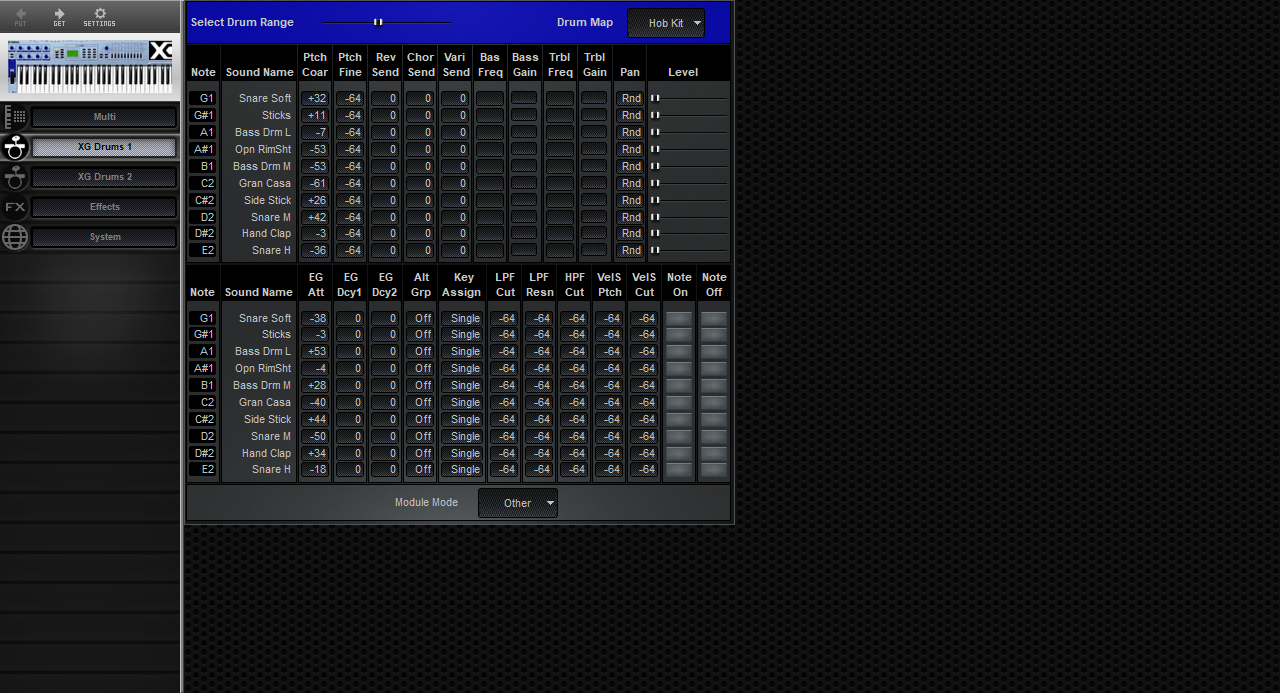Open the SETTINGS gear icon
The height and width of the screenshot is (693, 1280).
coord(98,16)
